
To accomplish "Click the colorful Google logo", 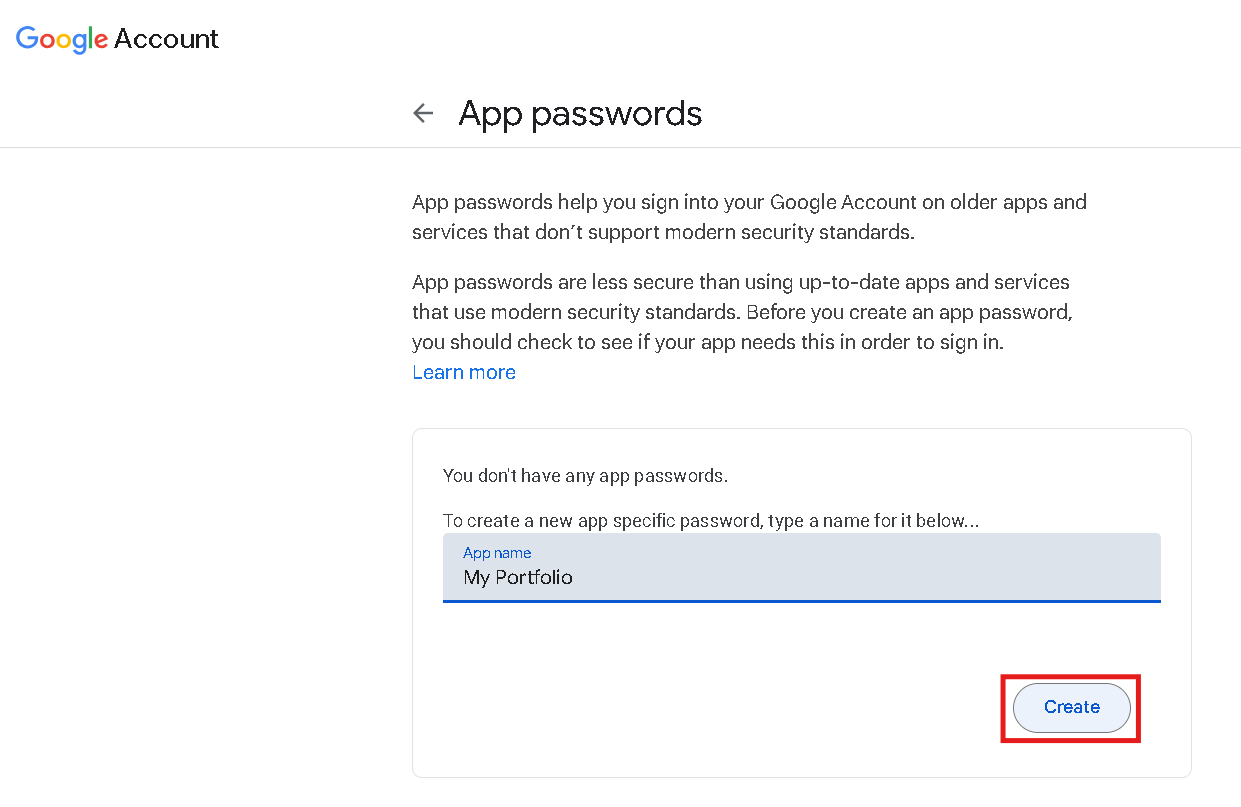I will point(61,39).
